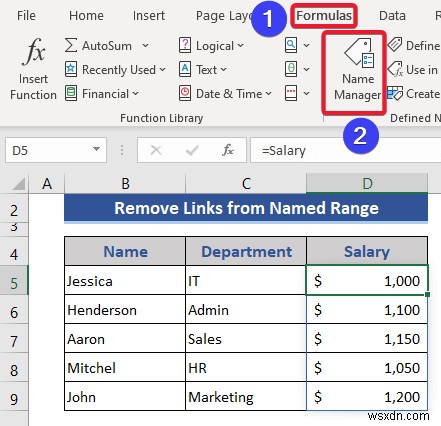Expand the Recently Used dropdown arrow
Viewport: 441px width, 426px height.
click(162, 69)
